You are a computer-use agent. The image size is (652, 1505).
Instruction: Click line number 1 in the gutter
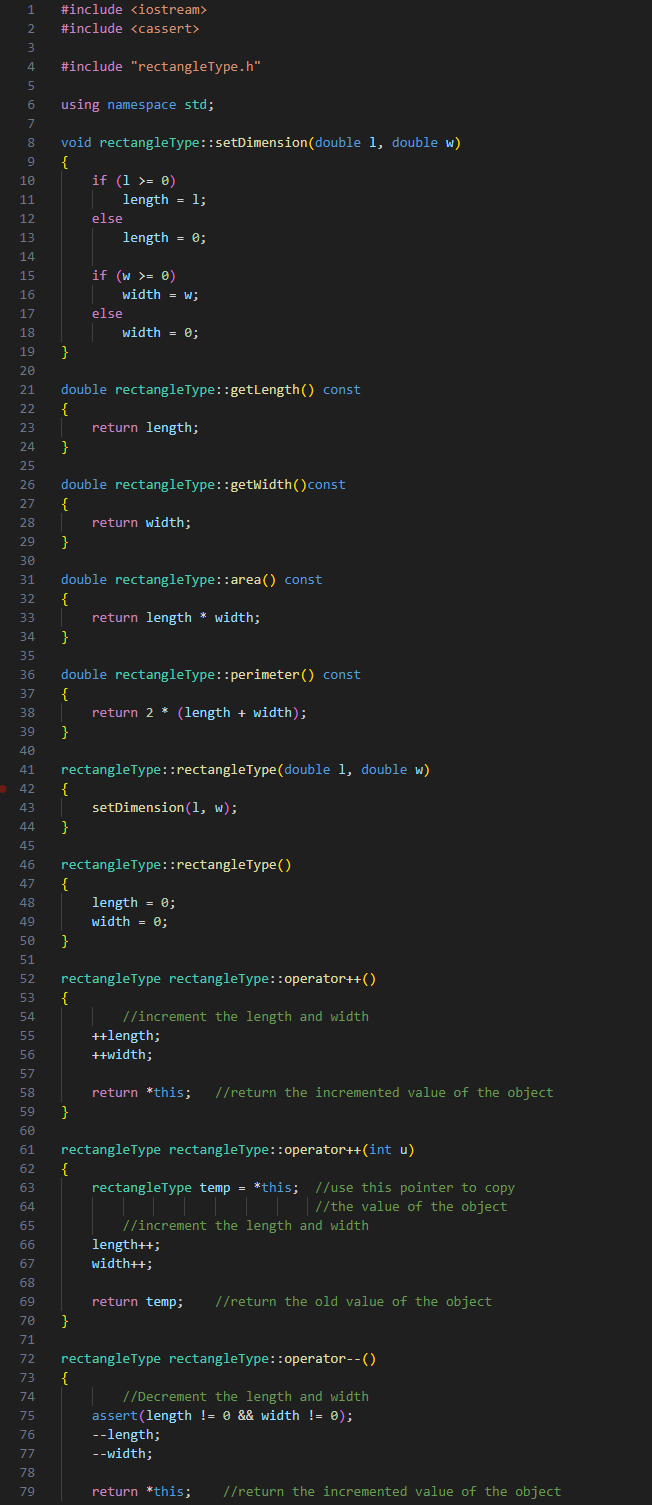pyautogui.click(x=31, y=9)
